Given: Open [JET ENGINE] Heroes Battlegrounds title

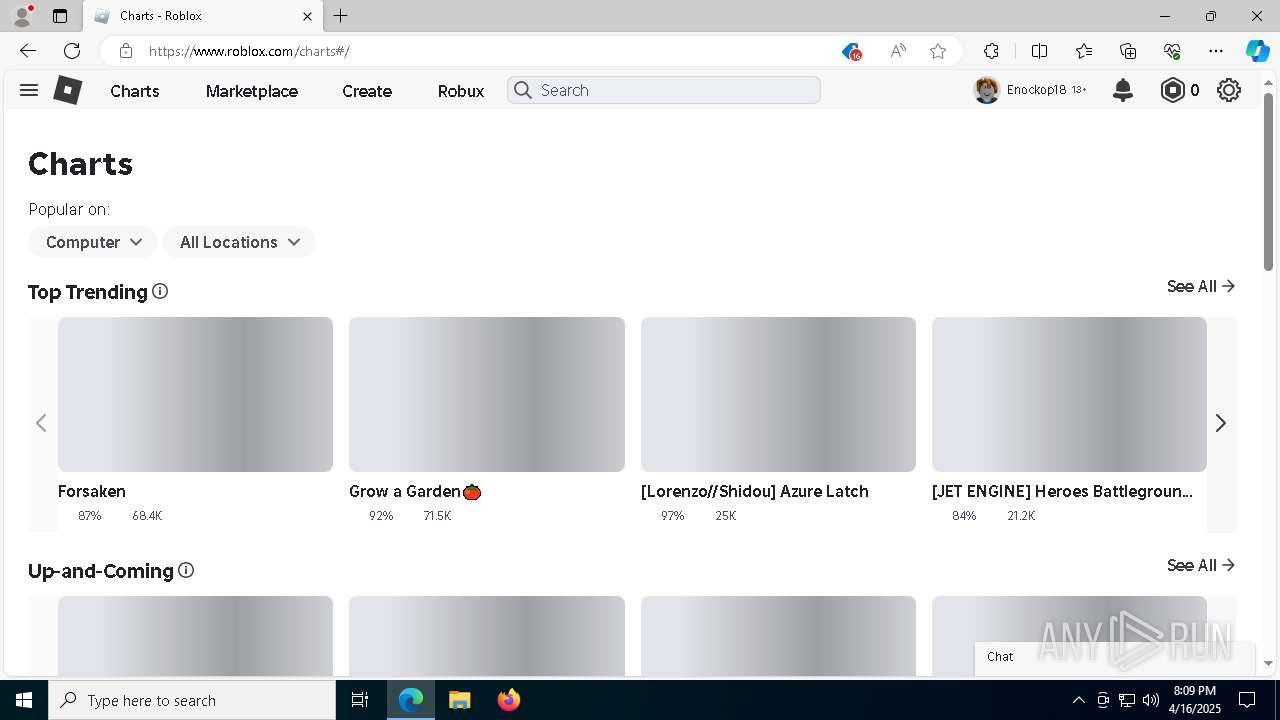Looking at the screenshot, I should point(1062,491).
